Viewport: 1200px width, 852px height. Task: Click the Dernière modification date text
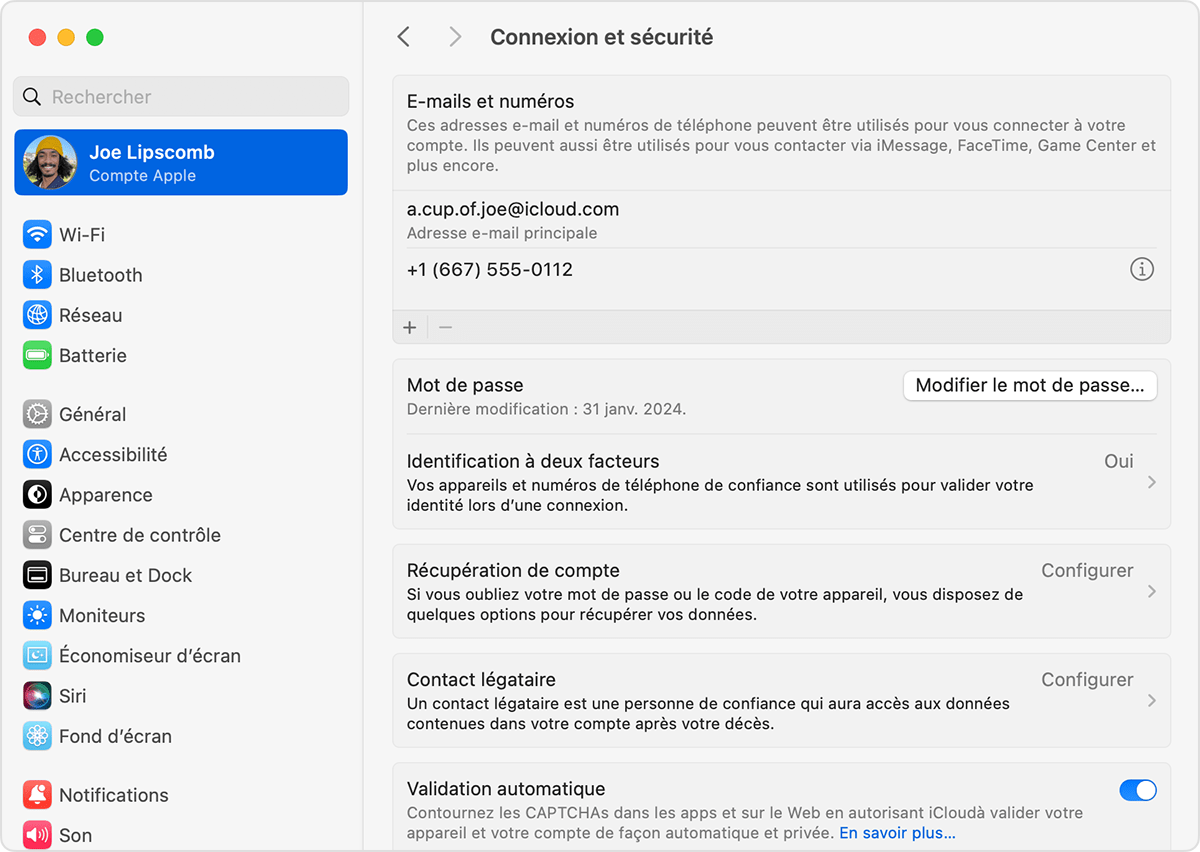pyautogui.click(x=546, y=409)
